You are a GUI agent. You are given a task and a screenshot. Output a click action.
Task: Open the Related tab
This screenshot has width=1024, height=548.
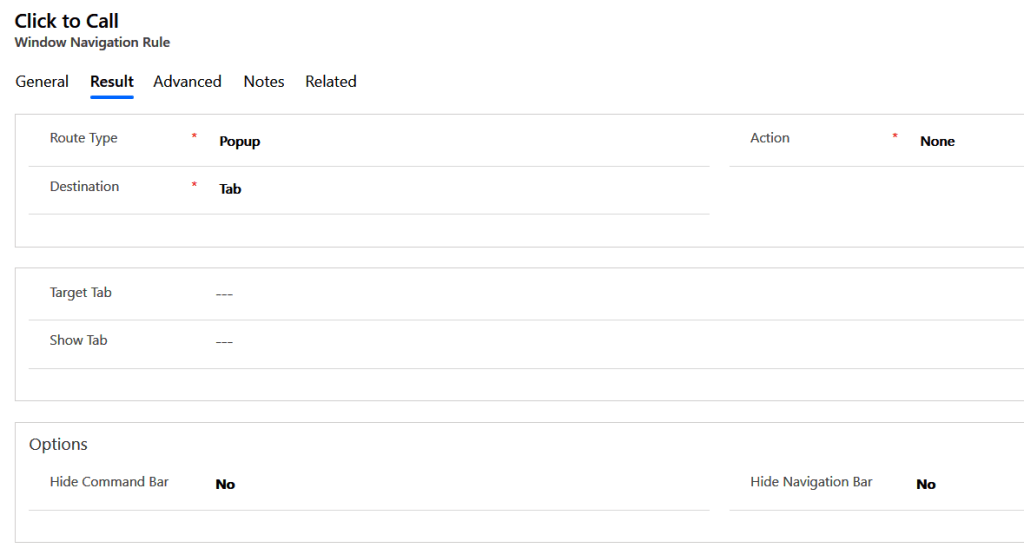click(x=331, y=82)
